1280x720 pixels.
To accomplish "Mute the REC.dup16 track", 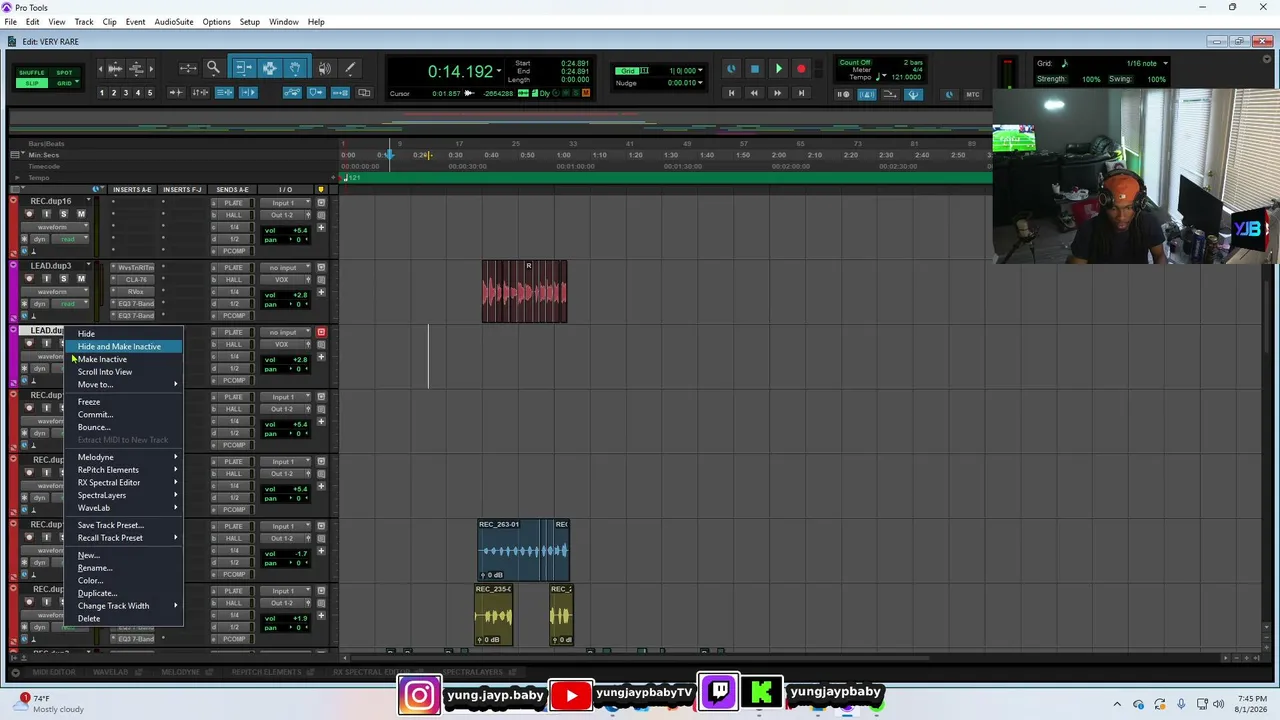I will coord(81,214).
